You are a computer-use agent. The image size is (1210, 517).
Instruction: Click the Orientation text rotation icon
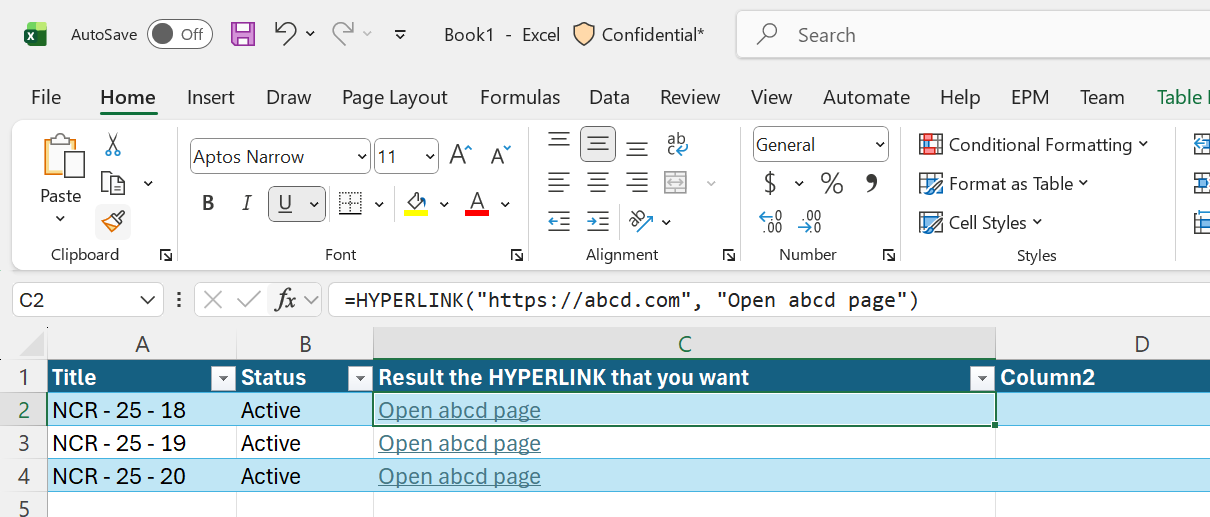pyautogui.click(x=640, y=221)
